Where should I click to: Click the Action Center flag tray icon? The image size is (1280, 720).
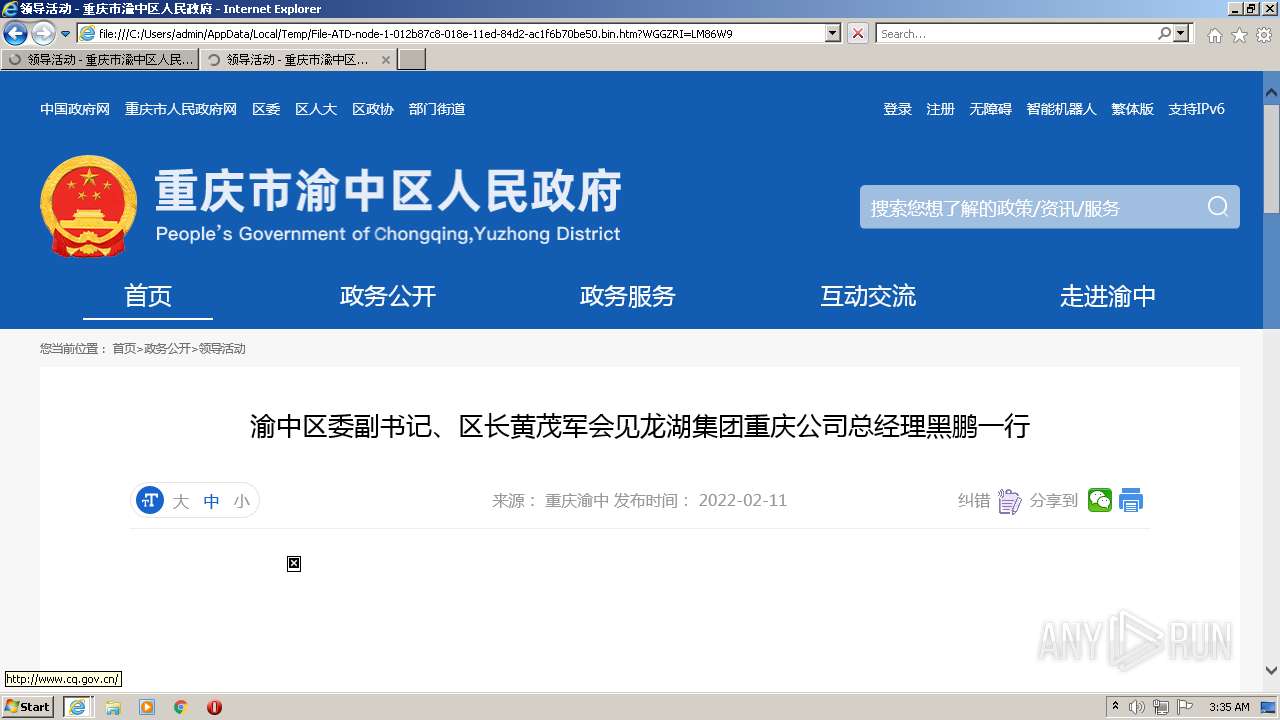coord(1184,707)
